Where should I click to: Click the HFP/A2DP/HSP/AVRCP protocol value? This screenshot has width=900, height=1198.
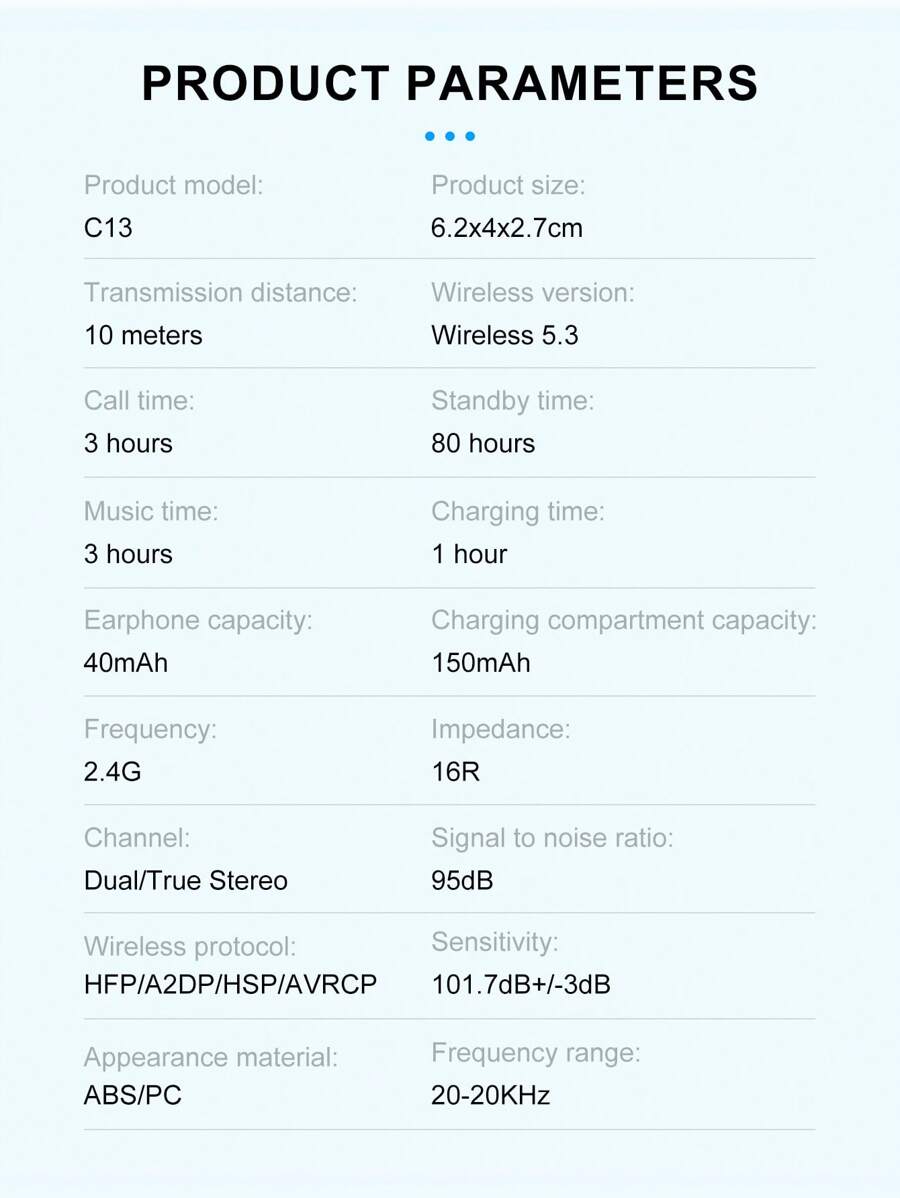click(231, 985)
